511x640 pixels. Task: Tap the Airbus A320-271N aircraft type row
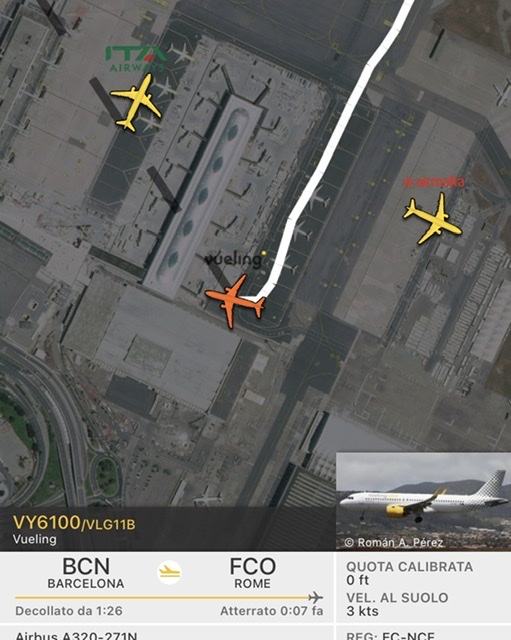click(76, 636)
